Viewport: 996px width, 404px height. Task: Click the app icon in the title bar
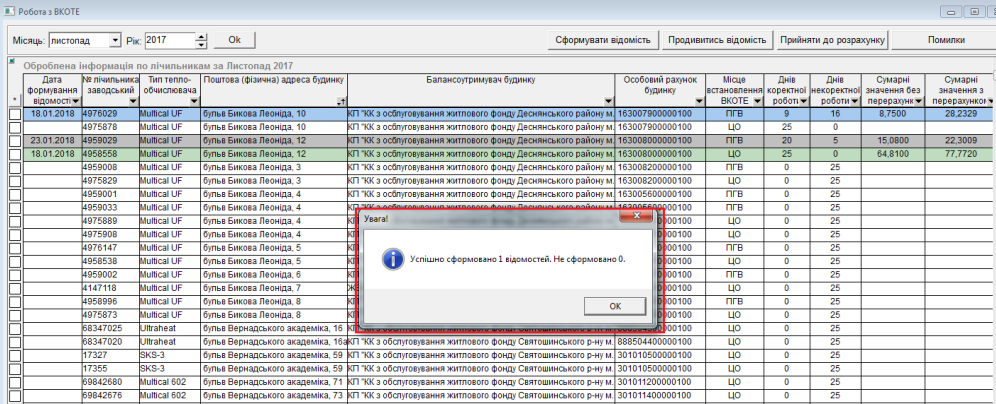10,11
